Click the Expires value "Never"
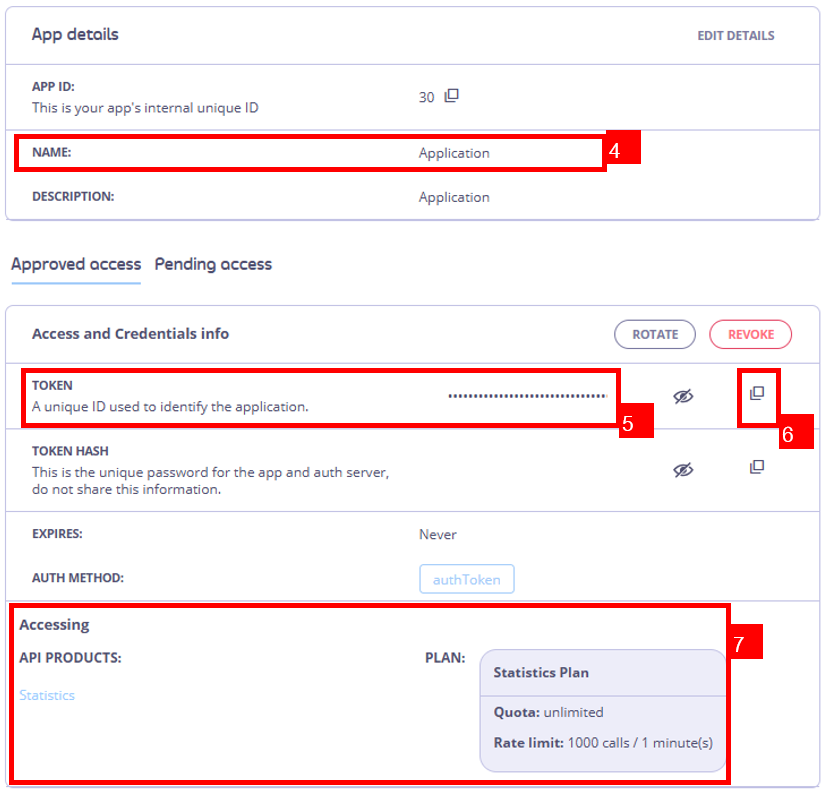 tap(438, 534)
